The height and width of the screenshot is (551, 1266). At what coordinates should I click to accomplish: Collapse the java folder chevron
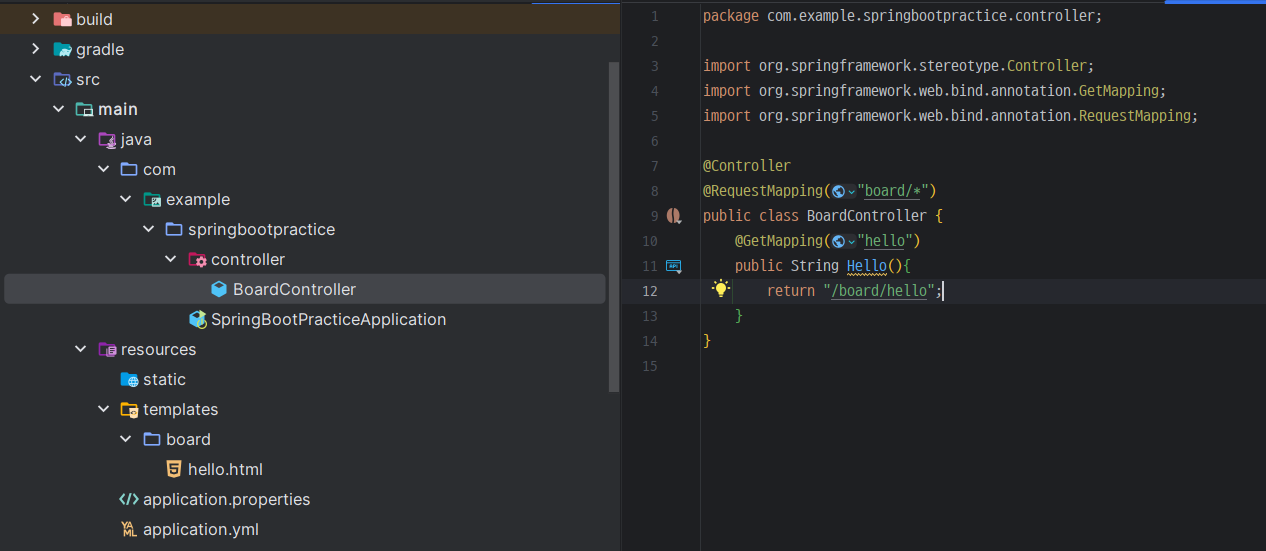click(81, 139)
